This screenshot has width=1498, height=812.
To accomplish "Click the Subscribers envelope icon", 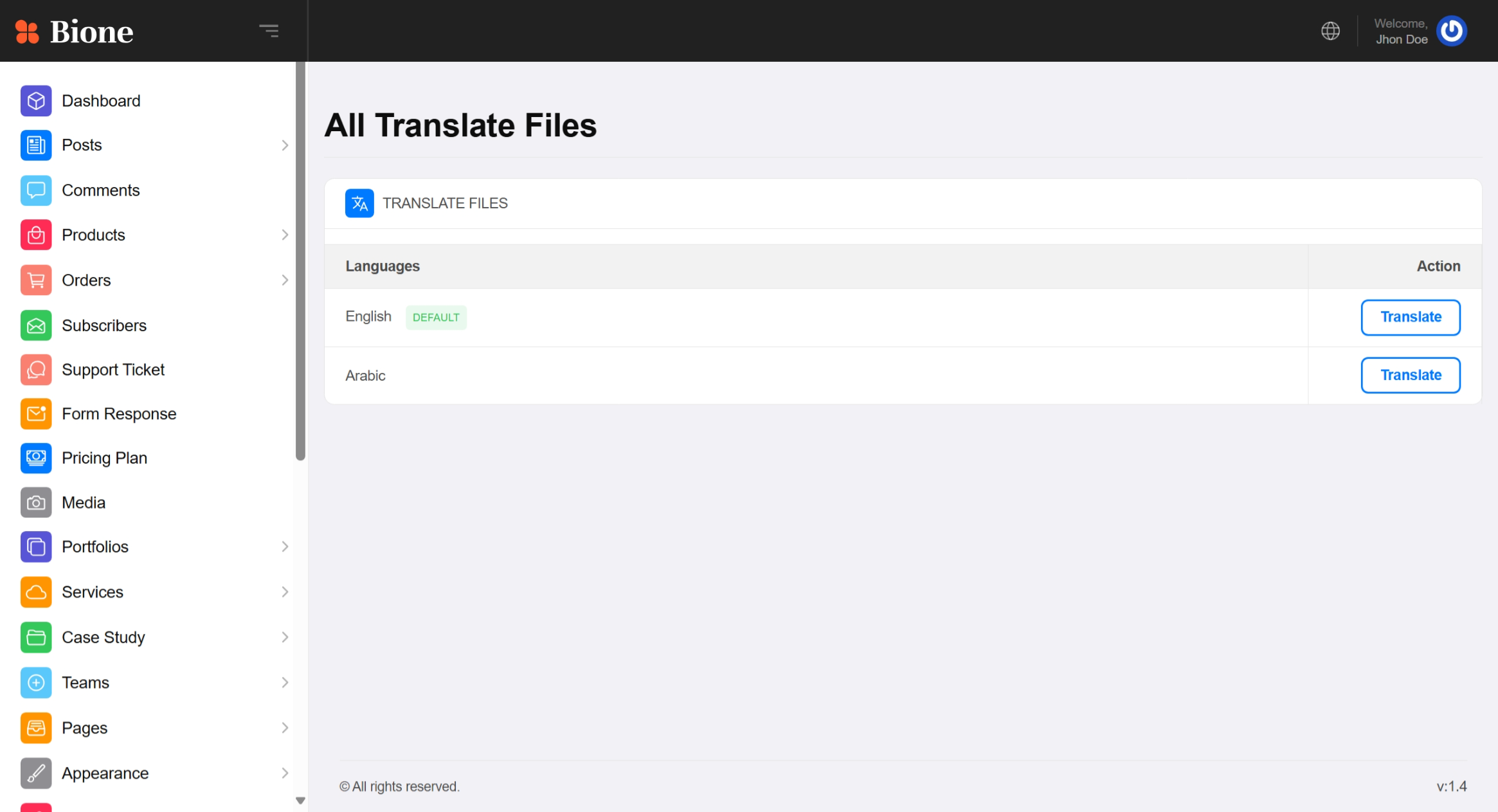I will pos(36,325).
